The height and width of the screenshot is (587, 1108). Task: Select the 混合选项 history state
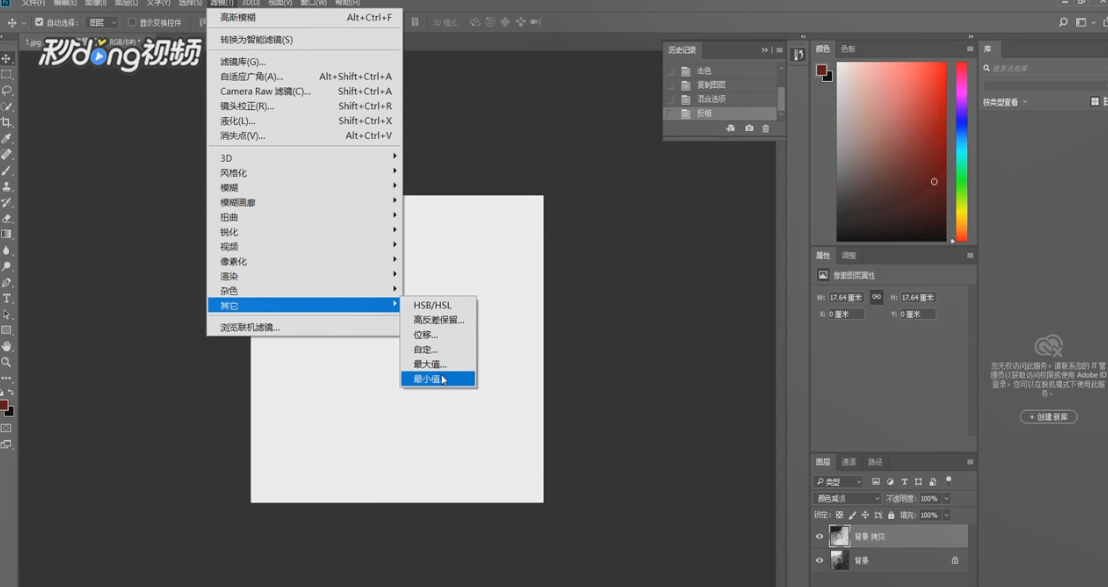click(x=721, y=99)
